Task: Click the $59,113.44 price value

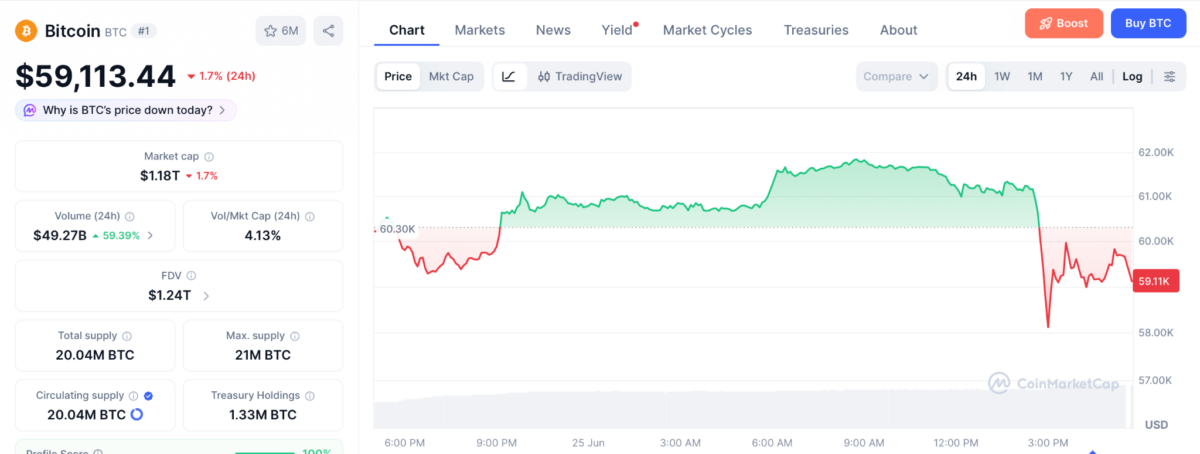Action: click(x=95, y=75)
